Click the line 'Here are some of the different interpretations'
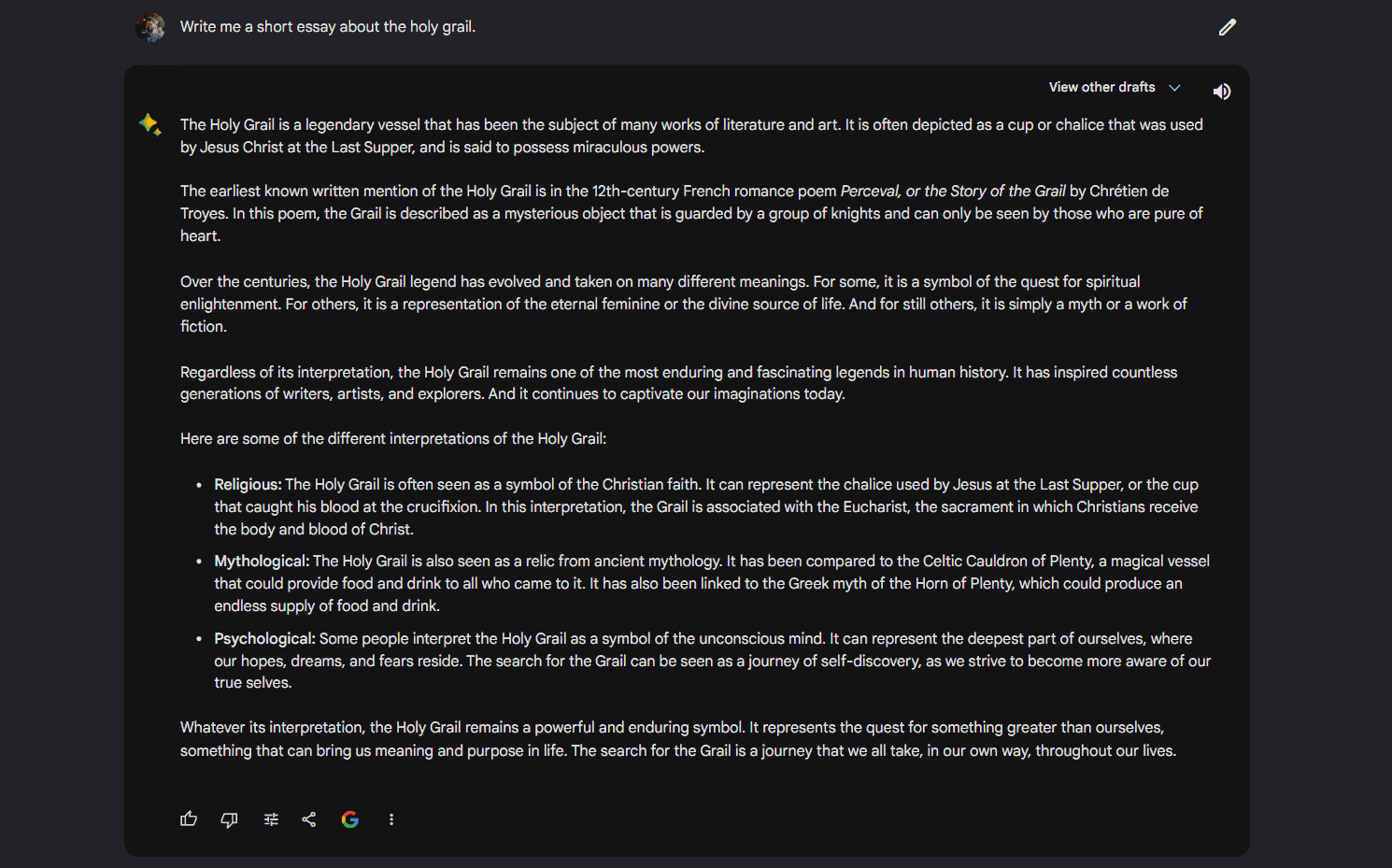 coord(393,439)
